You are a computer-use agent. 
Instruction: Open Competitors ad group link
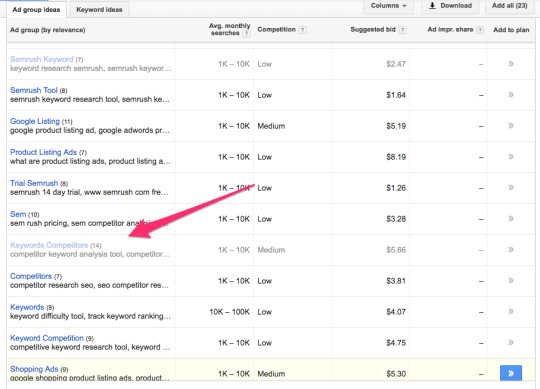[x=31, y=276]
